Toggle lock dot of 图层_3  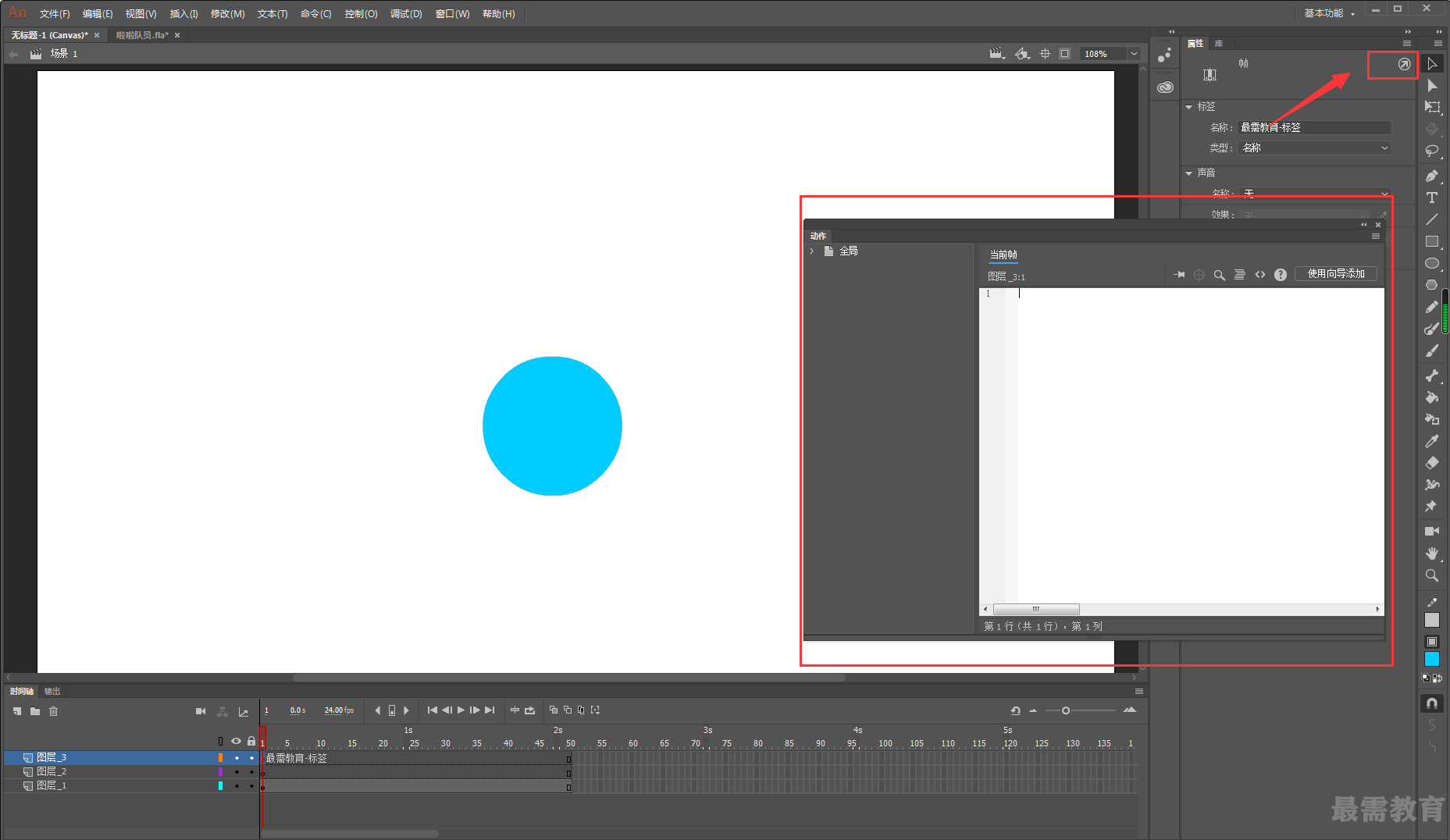click(251, 758)
